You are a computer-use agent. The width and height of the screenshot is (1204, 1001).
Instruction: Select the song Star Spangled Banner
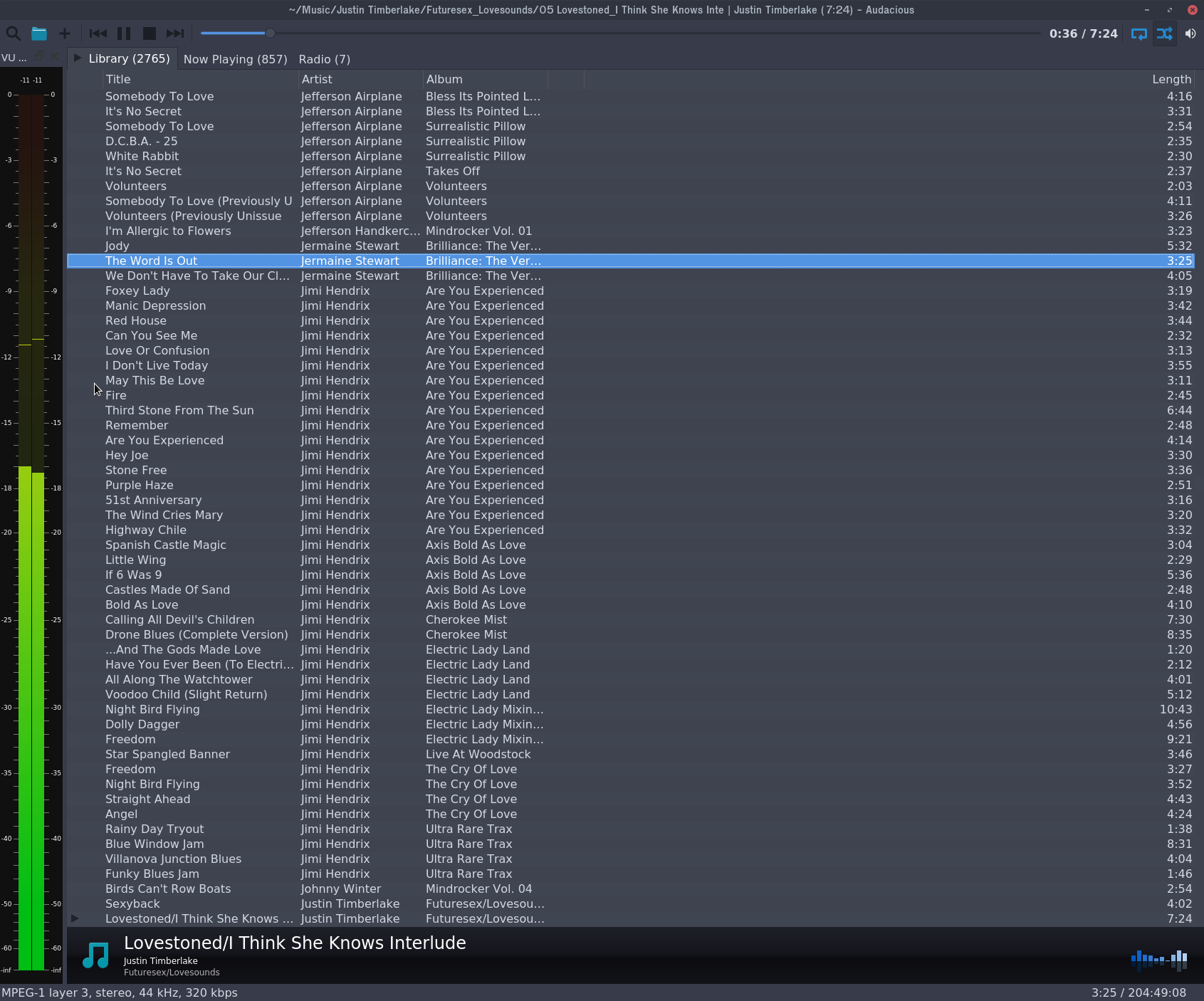click(631, 754)
